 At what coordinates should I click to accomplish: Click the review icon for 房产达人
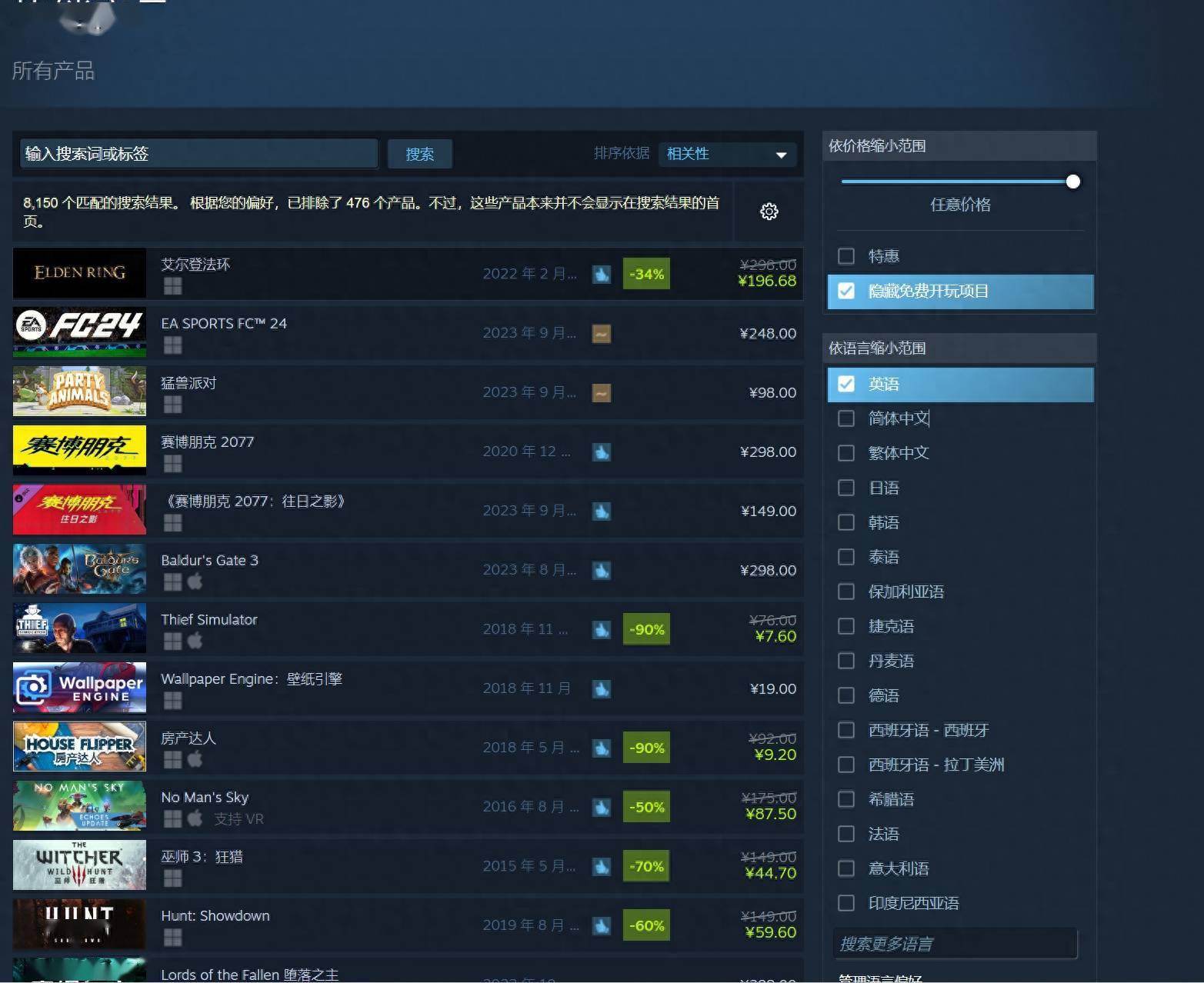click(602, 748)
